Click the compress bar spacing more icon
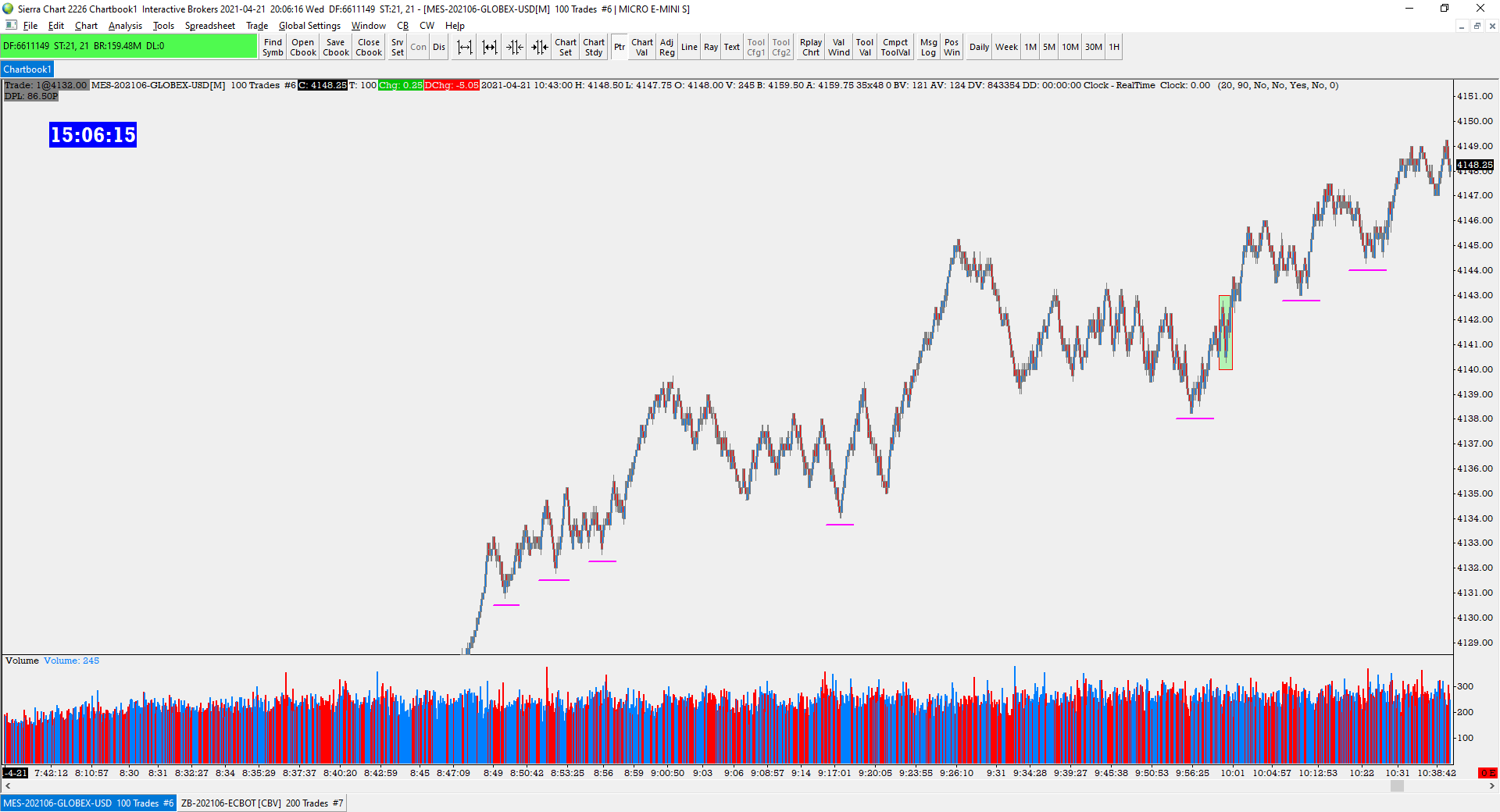 click(540, 47)
